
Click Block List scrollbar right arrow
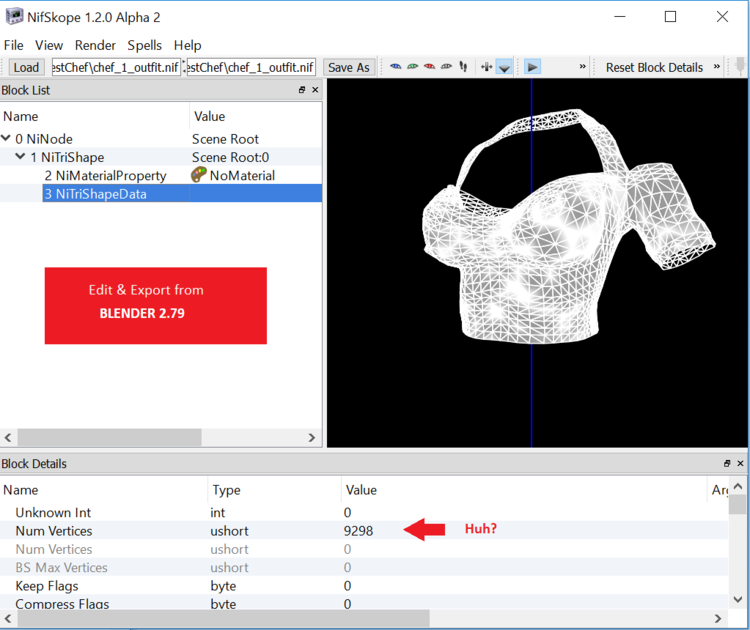point(312,437)
